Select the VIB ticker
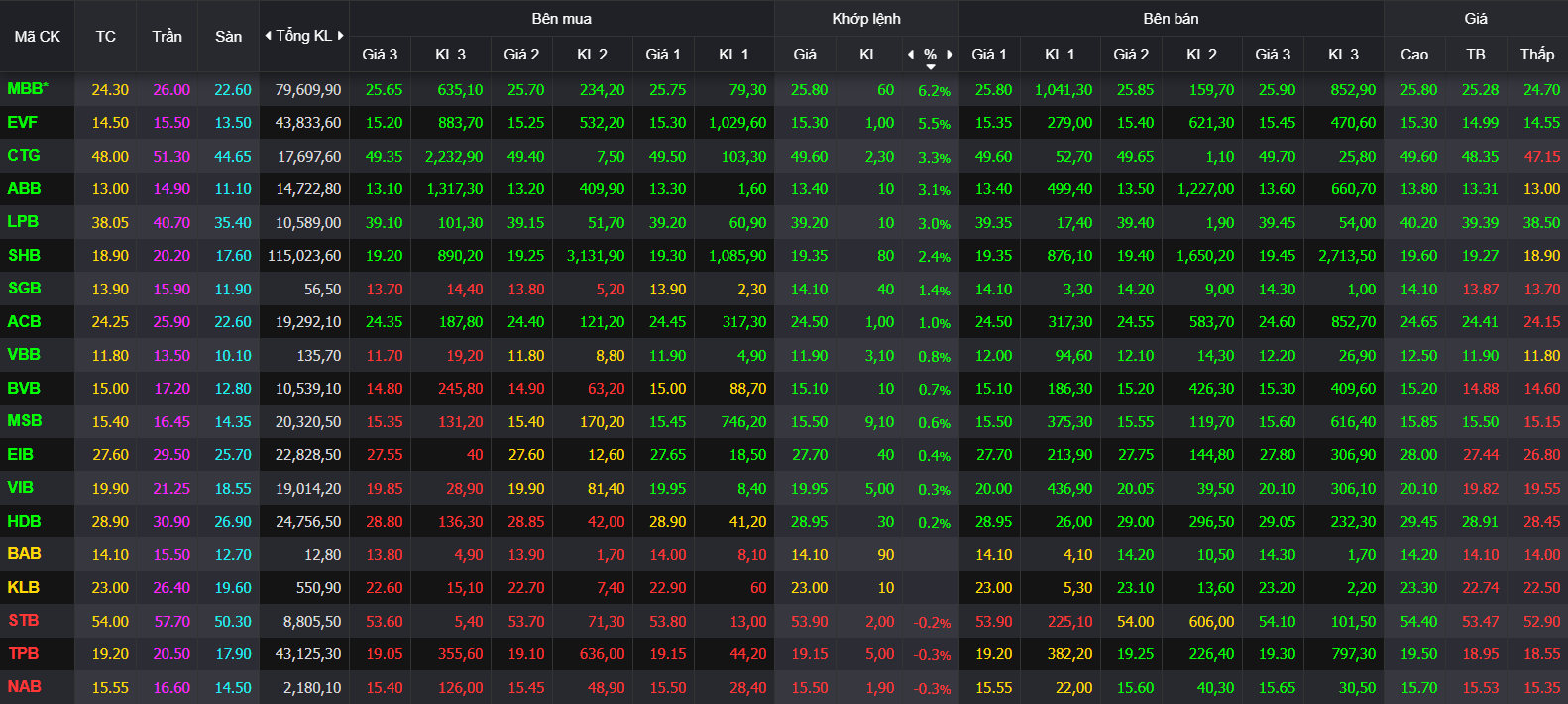The image size is (1568, 704). point(20,488)
